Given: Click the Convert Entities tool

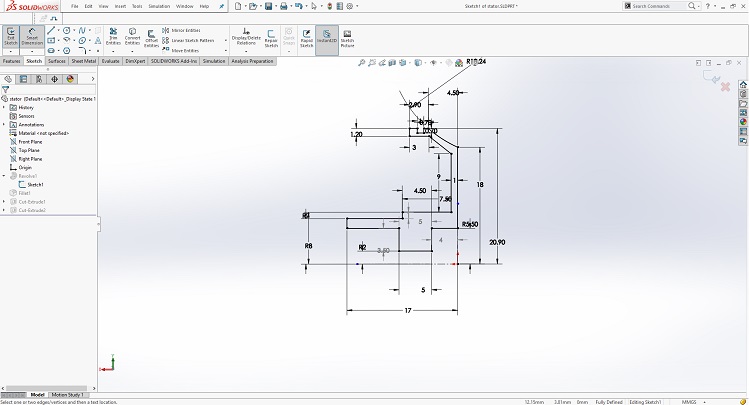Looking at the screenshot, I should click(x=132, y=36).
